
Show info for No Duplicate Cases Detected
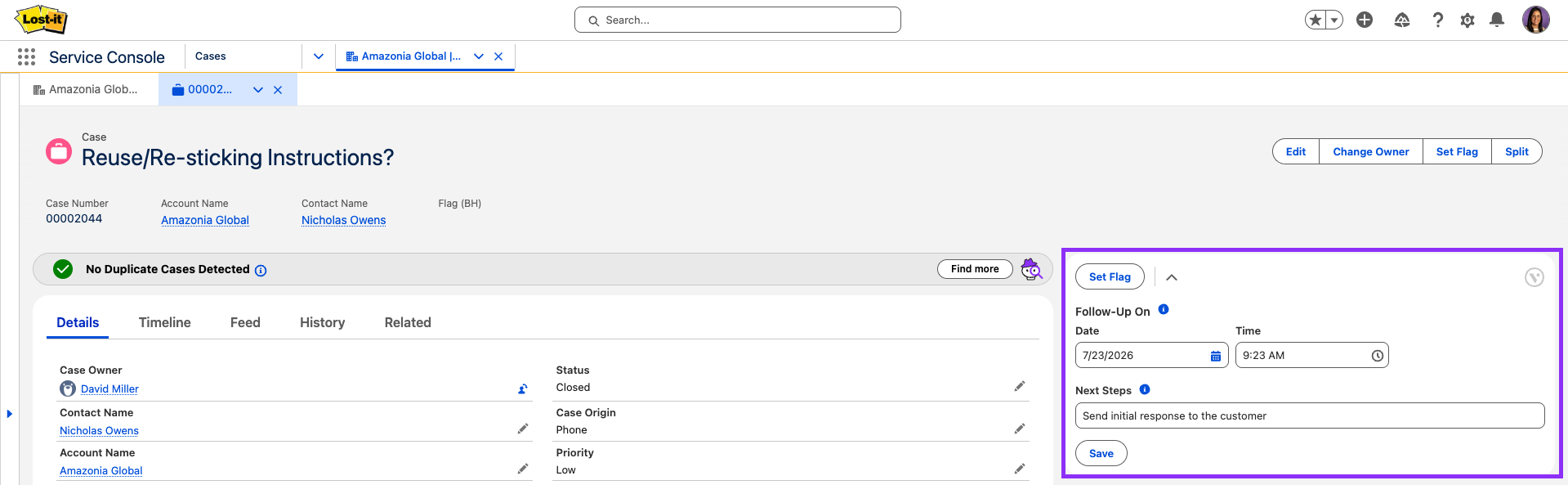point(261,271)
